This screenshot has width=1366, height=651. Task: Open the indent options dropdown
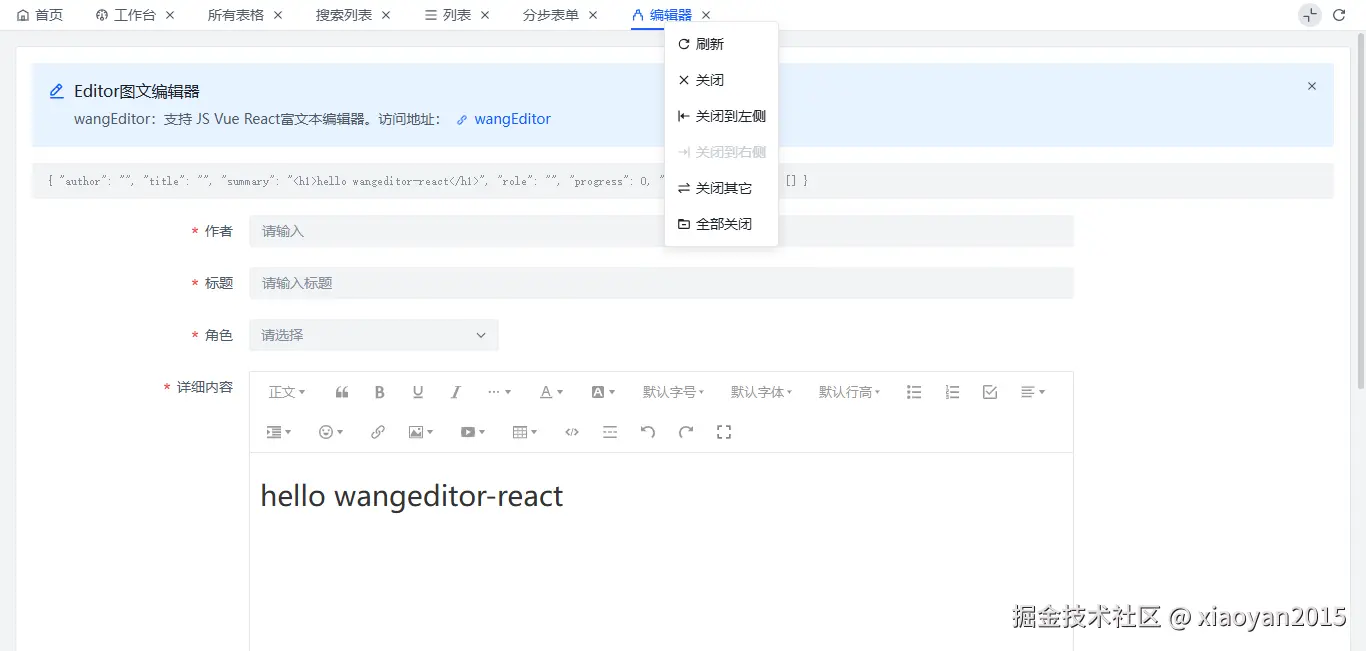click(x=279, y=432)
